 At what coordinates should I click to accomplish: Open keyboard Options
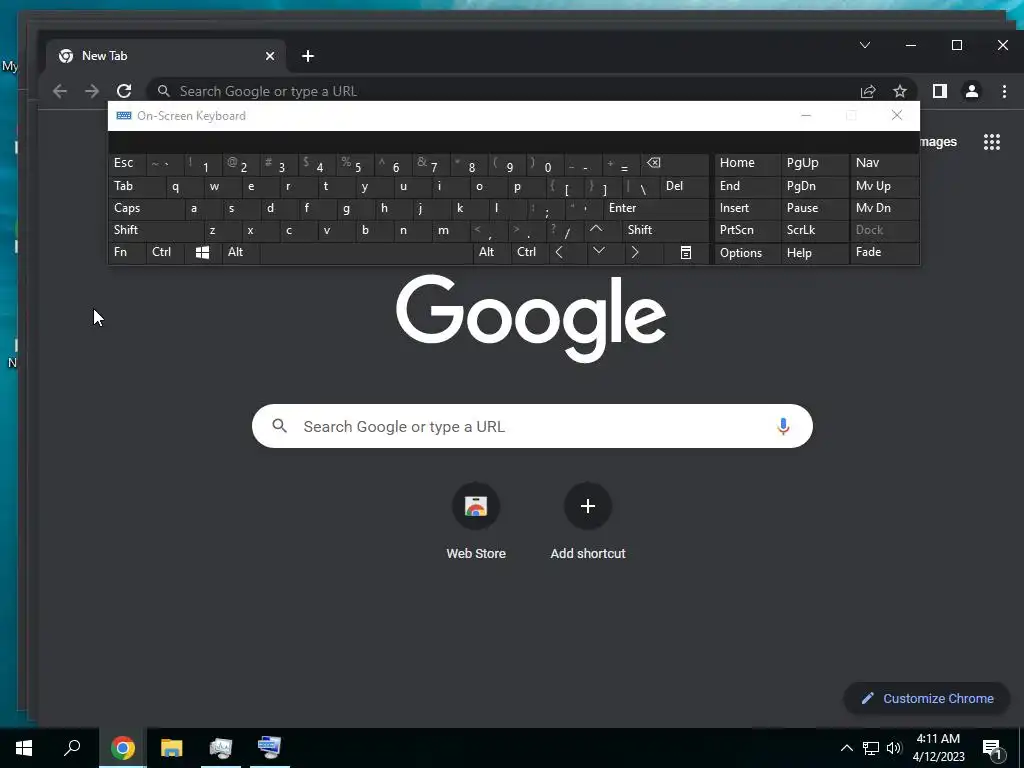[747, 253]
